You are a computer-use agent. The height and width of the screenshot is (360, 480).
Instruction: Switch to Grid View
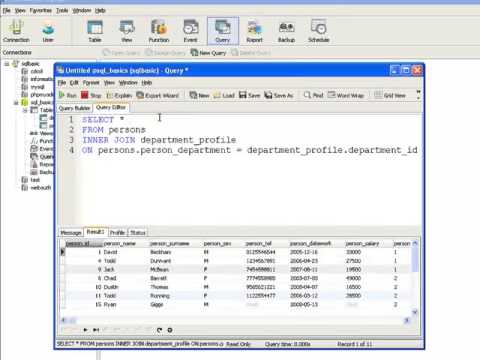tap(390, 95)
